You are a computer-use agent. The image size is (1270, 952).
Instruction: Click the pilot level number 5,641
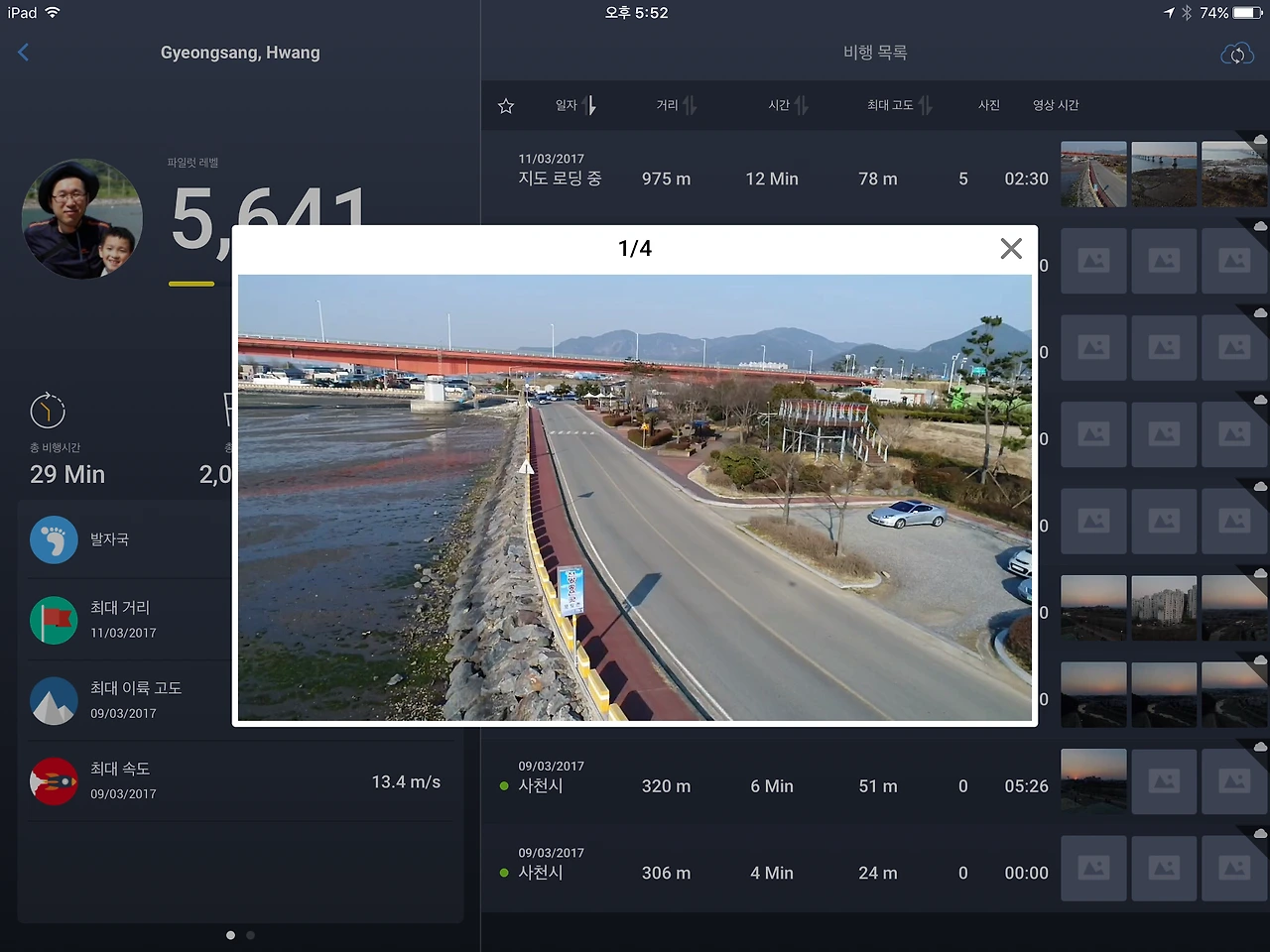pos(268,217)
